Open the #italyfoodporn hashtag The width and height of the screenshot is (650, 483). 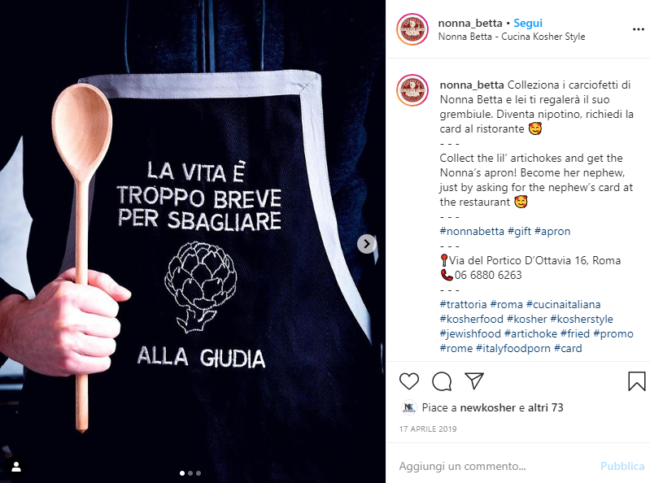[x=513, y=348]
